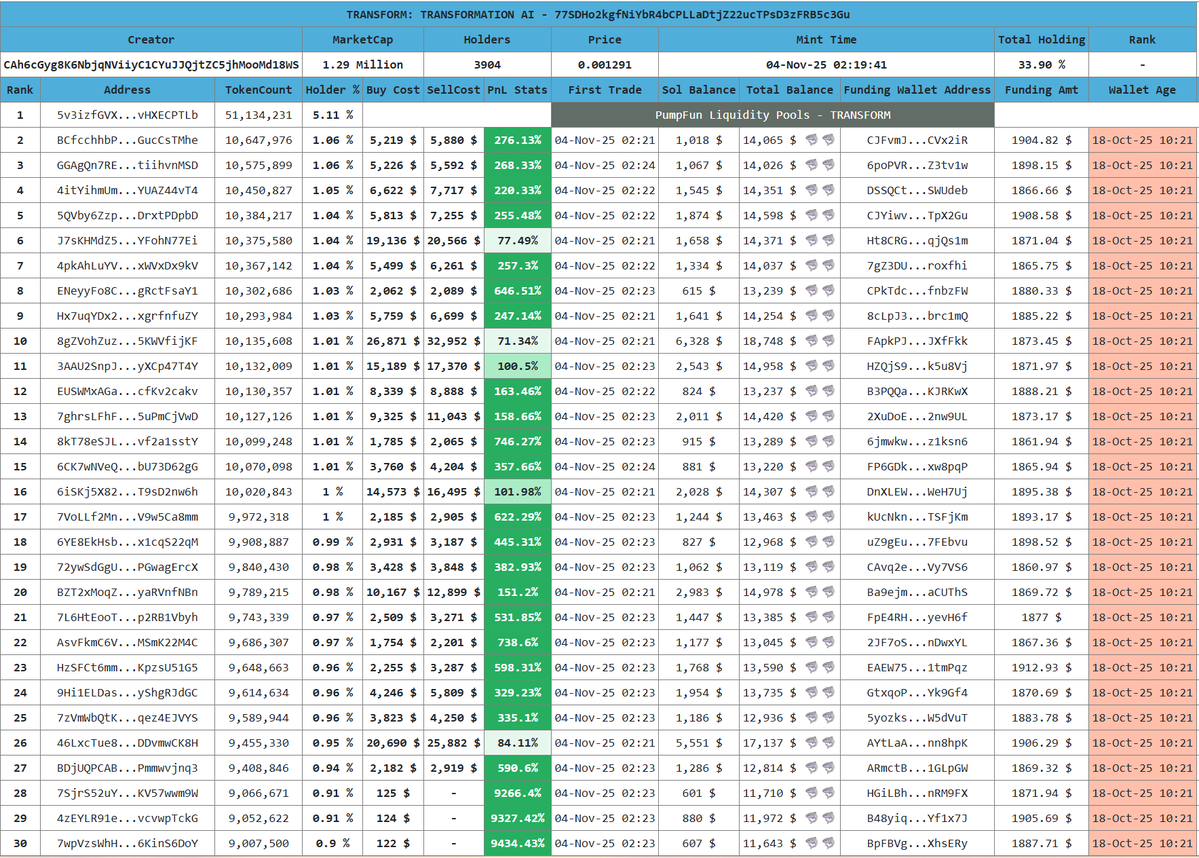Viewport: 1199px width, 858px height.
Task: Click the TRANSFORM token title bar
Action: point(599,15)
